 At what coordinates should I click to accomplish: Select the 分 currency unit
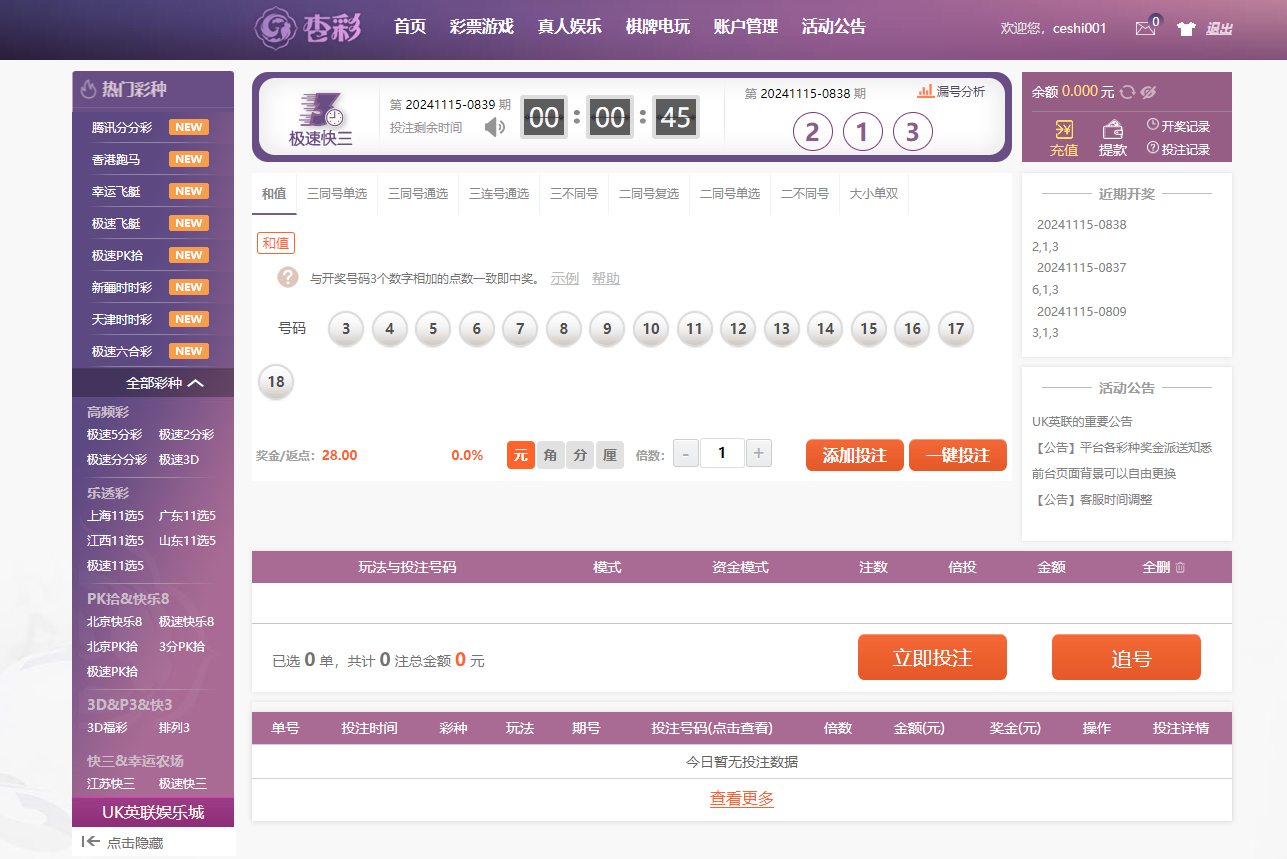pos(580,455)
